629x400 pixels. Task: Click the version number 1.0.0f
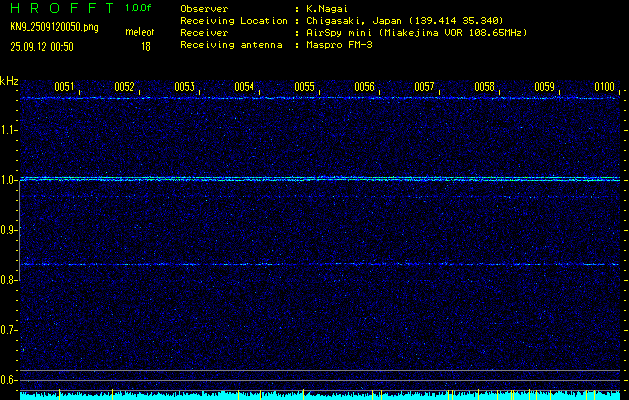[138, 8]
